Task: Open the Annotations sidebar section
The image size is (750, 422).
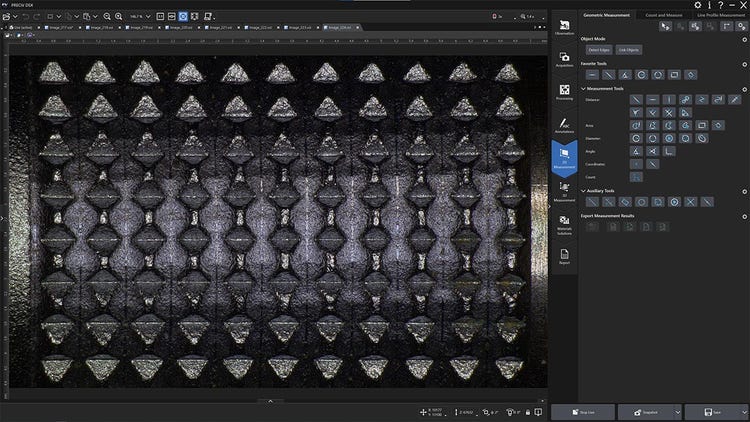Action: tap(564, 126)
